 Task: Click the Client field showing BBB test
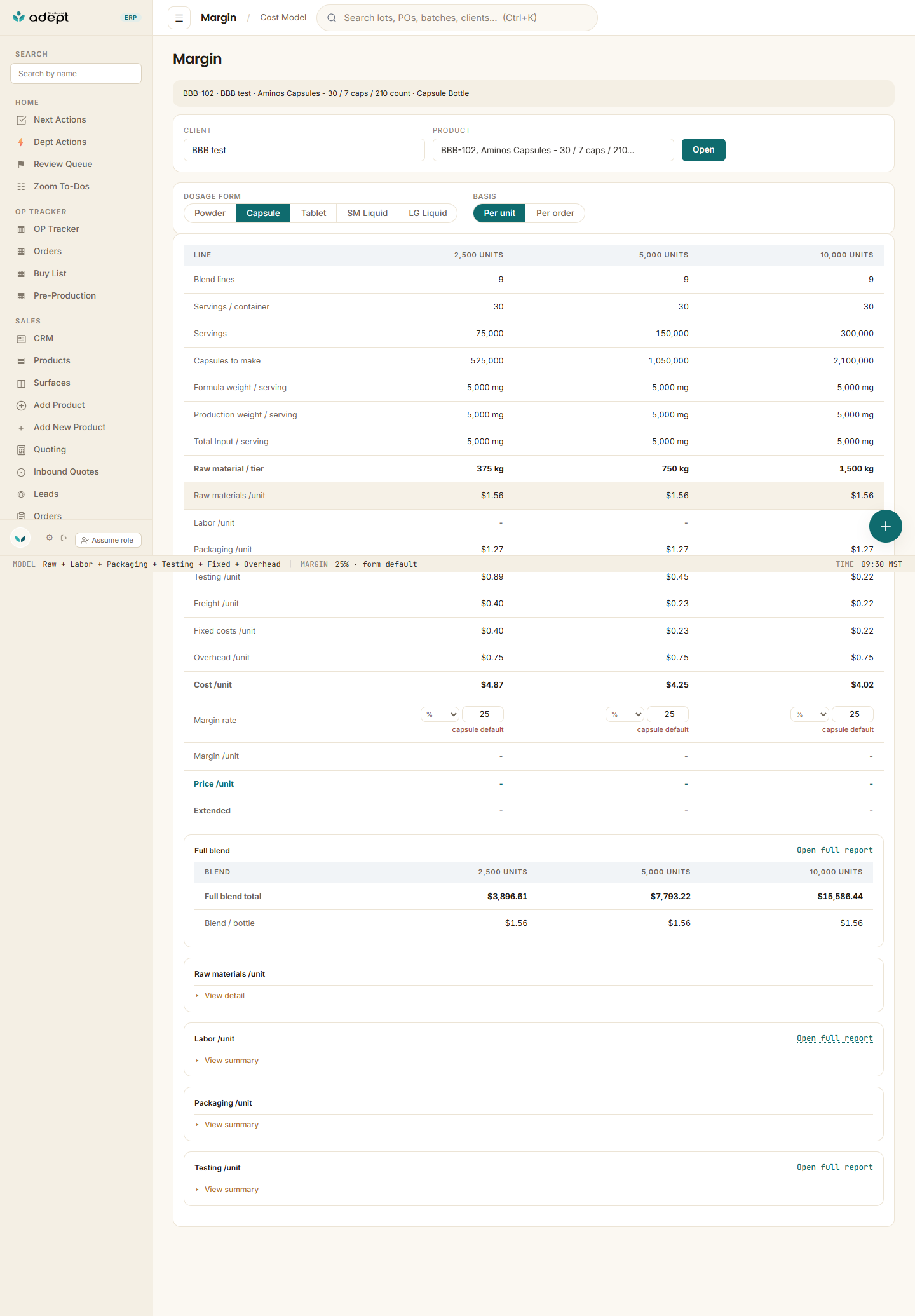pyautogui.click(x=304, y=150)
